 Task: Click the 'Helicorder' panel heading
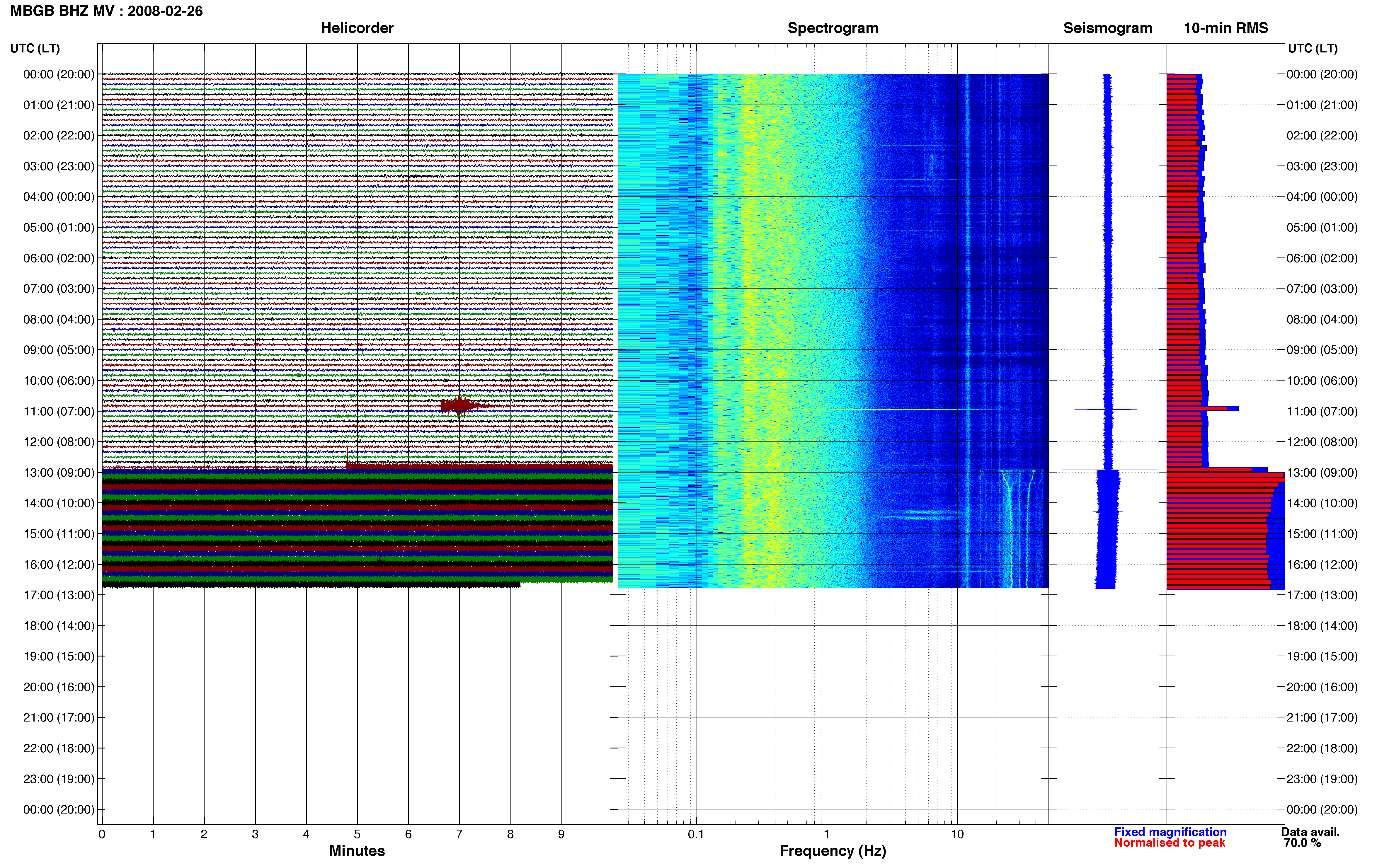(x=357, y=28)
